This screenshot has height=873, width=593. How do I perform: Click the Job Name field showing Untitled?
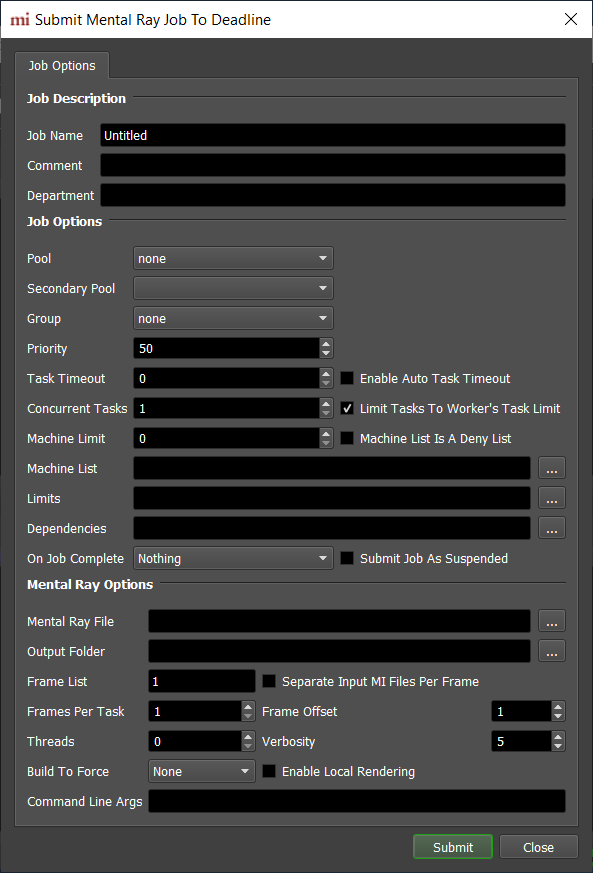(333, 135)
